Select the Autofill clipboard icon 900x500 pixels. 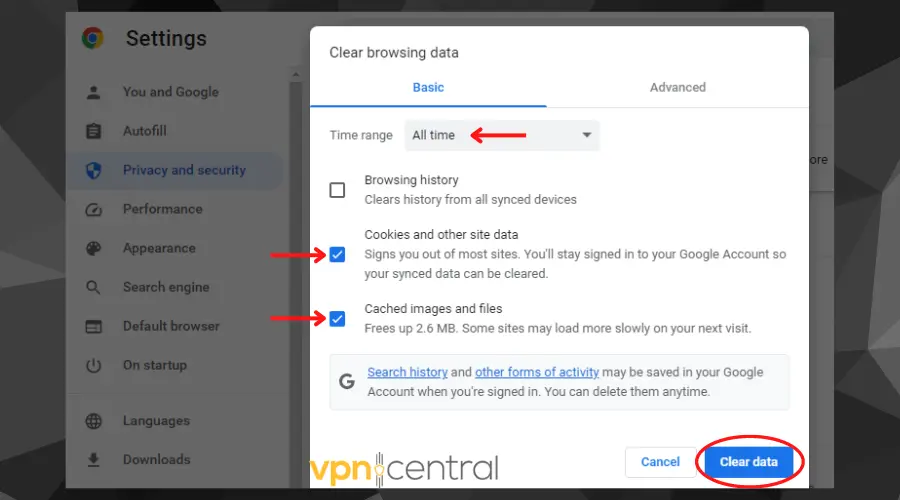click(93, 131)
